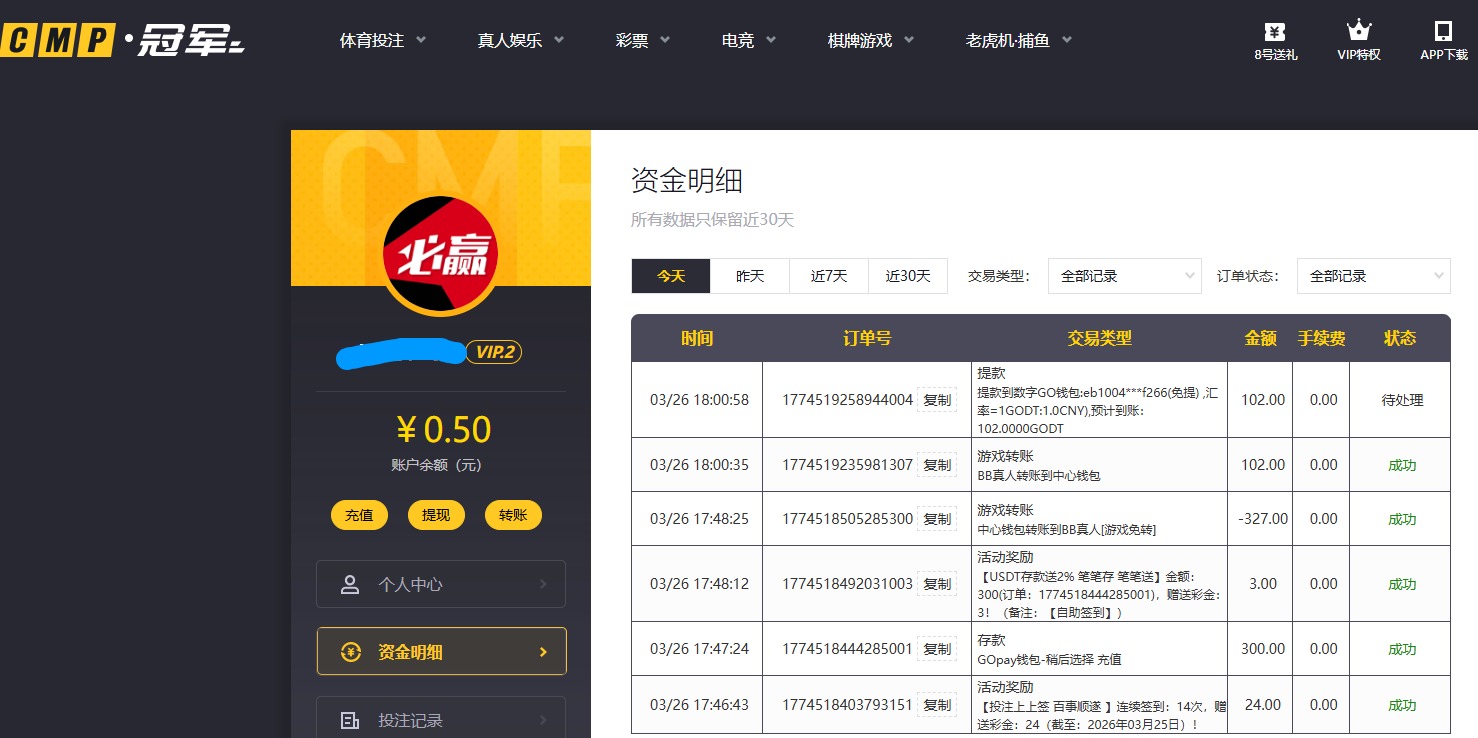
Task: Click the APP下载 phone icon
Action: click(x=1442, y=30)
